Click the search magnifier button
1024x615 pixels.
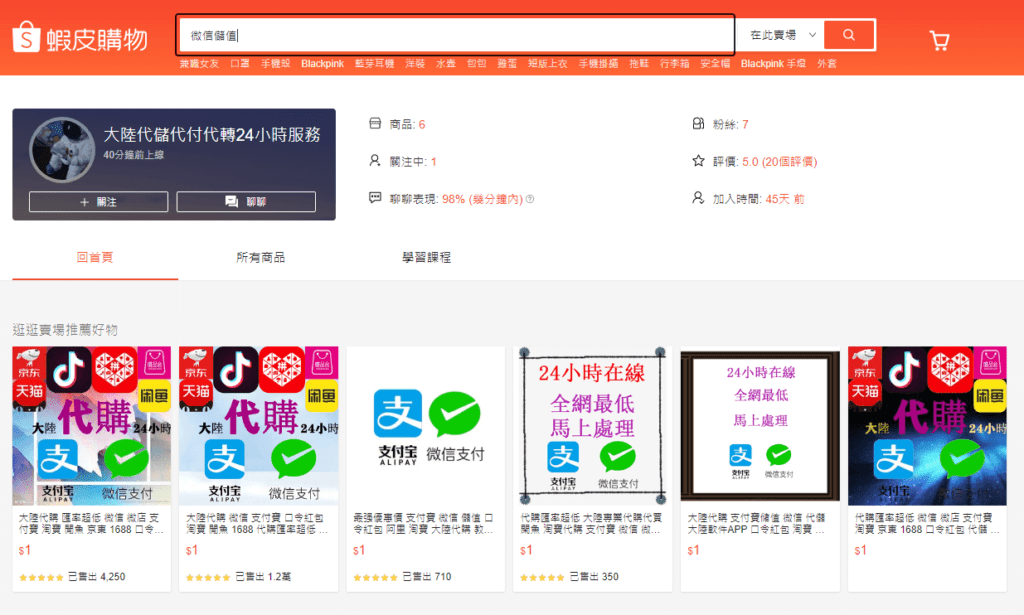pyautogui.click(x=849, y=35)
